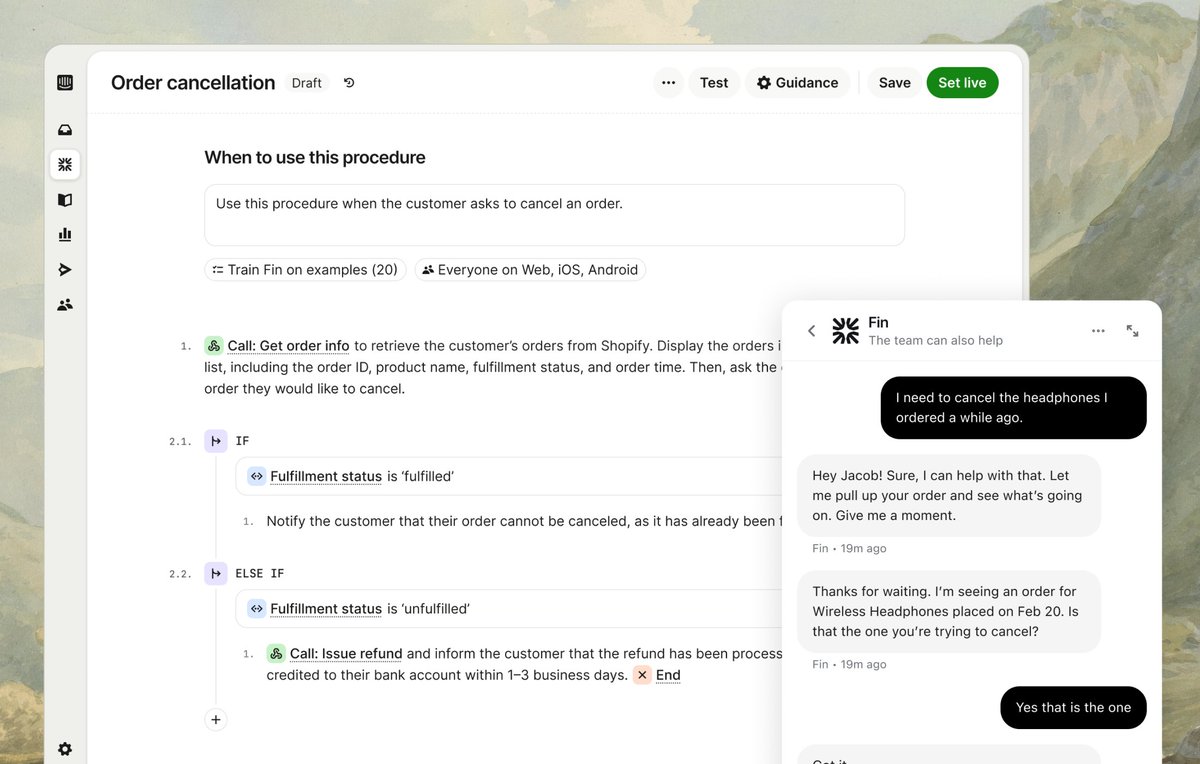Image resolution: width=1200 pixels, height=764 pixels.
Task: Edit the Fulfillment status is 'fulfilled' condition
Action: [508, 476]
